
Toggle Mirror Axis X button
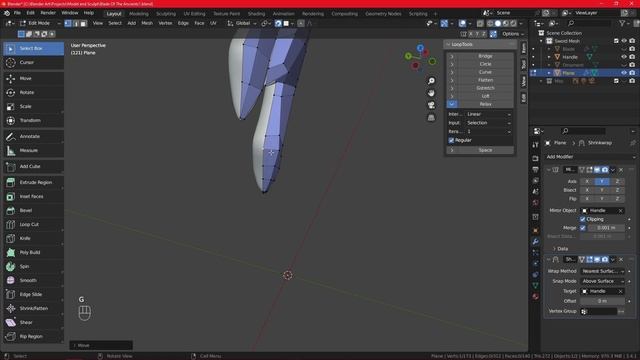pos(587,181)
